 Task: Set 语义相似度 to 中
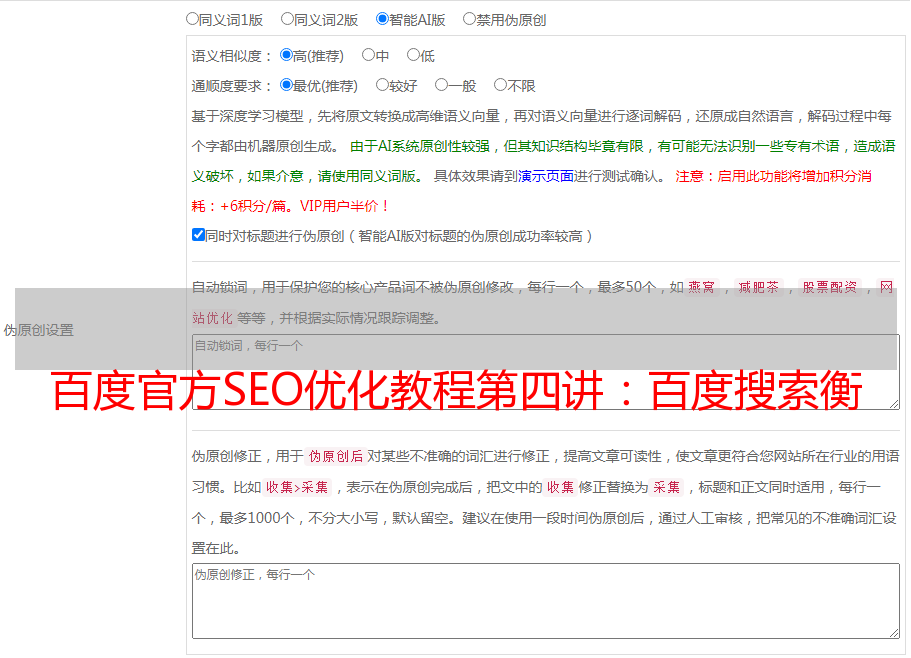369,56
